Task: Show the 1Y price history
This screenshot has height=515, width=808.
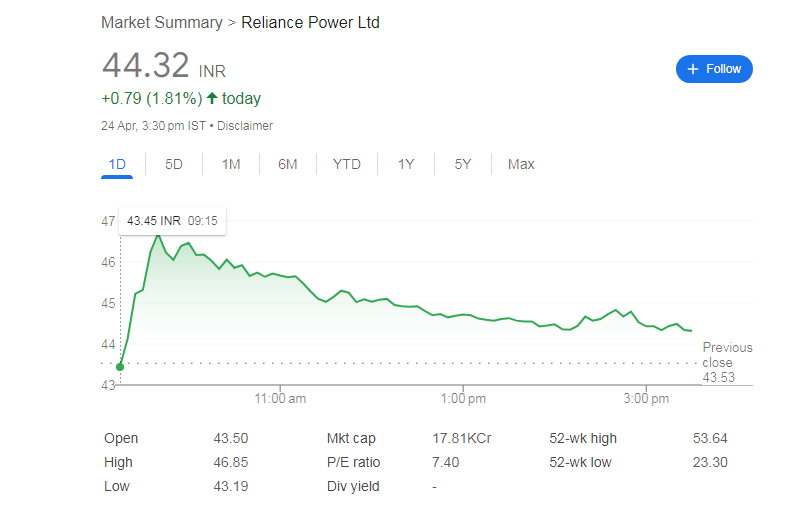Action: tap(406, 164)
